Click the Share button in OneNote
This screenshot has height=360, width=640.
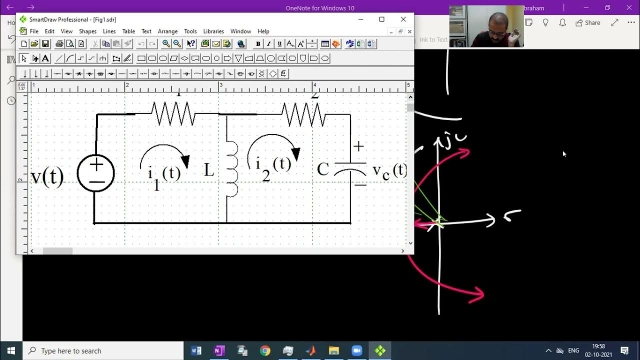[x=588, y=23]
